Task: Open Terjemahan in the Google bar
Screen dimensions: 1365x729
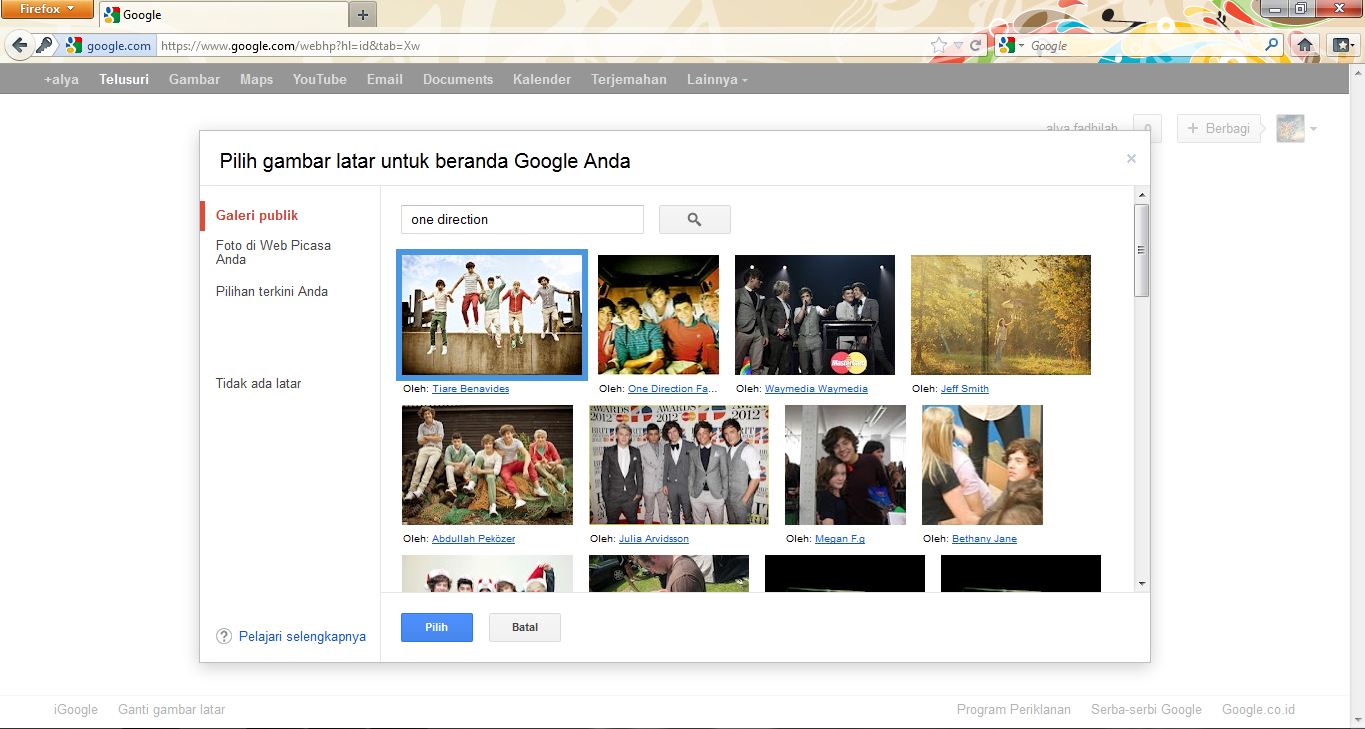Action: click(x=629, y=79)
